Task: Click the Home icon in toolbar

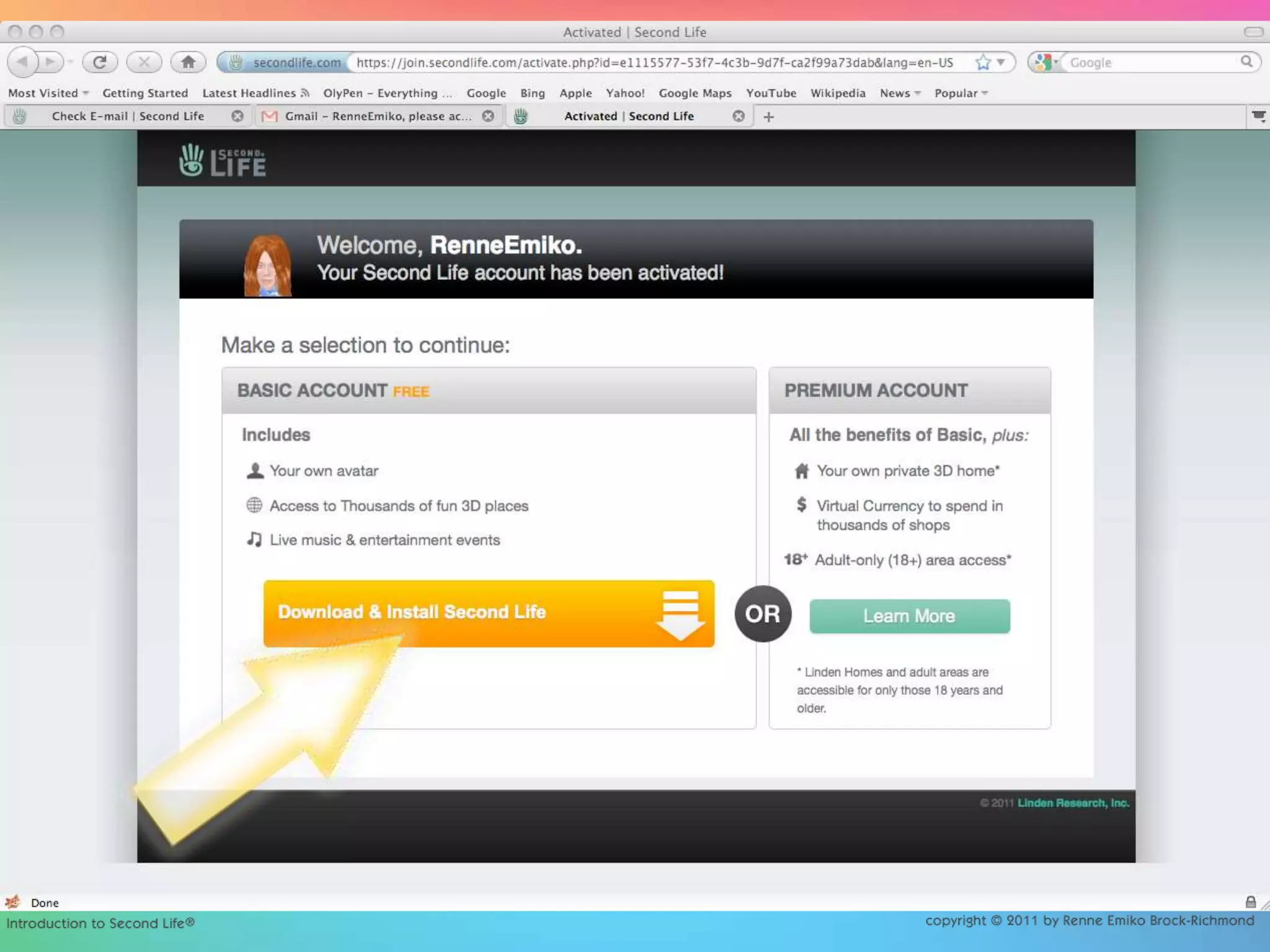Action: pos(188,62)
